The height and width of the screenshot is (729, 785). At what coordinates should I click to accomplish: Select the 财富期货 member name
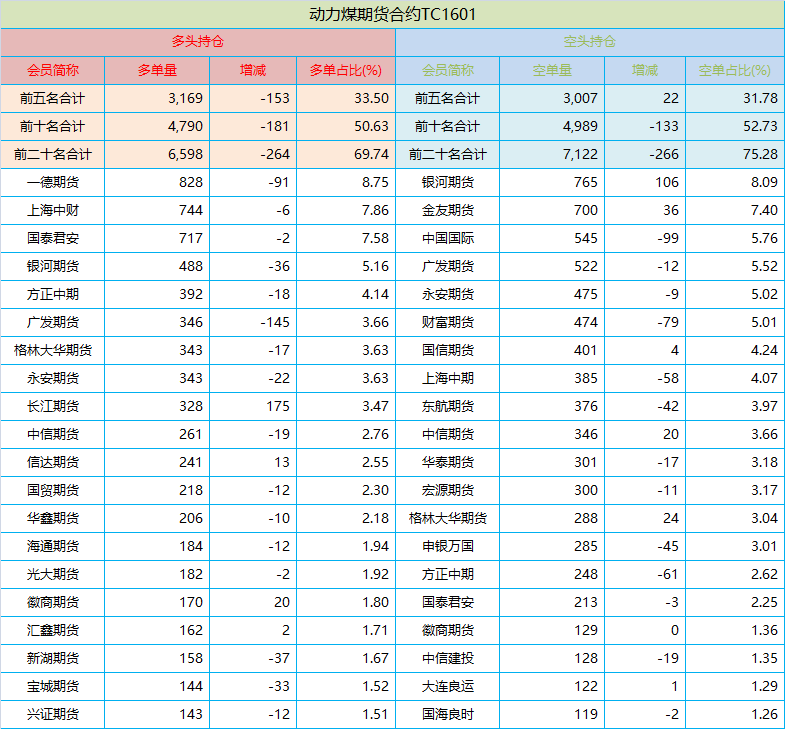(448, 322)
